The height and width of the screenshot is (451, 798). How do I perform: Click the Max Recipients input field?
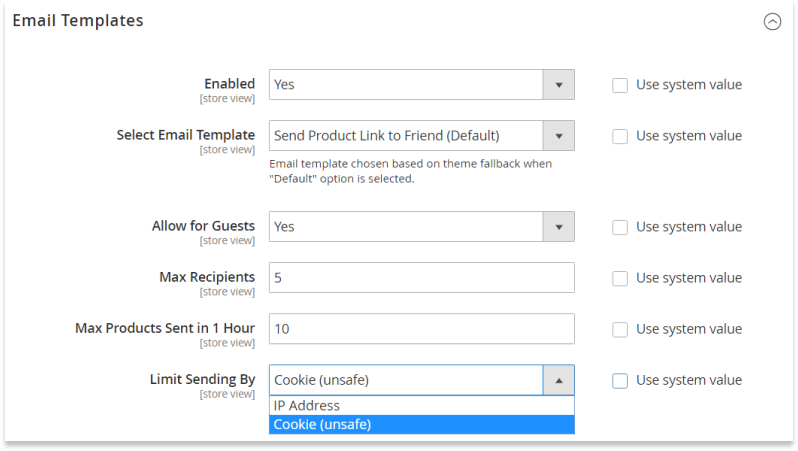[422, 277]
